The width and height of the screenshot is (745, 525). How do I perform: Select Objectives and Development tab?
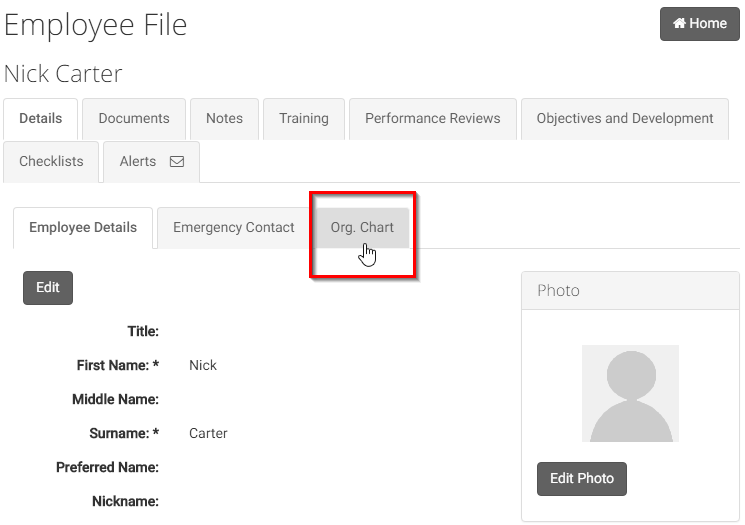625,118
